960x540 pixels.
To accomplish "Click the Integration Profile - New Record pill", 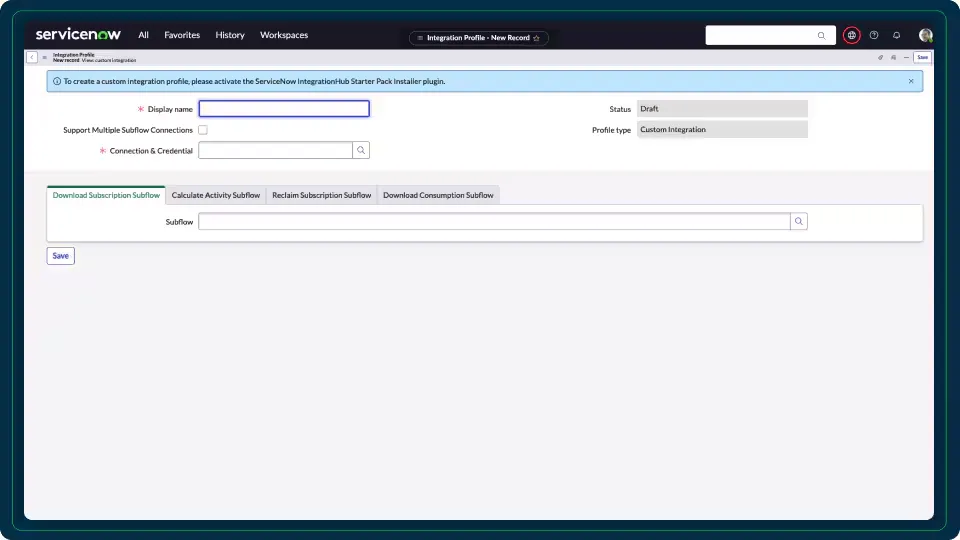I will pyautogui.click(x=478, y=38).
